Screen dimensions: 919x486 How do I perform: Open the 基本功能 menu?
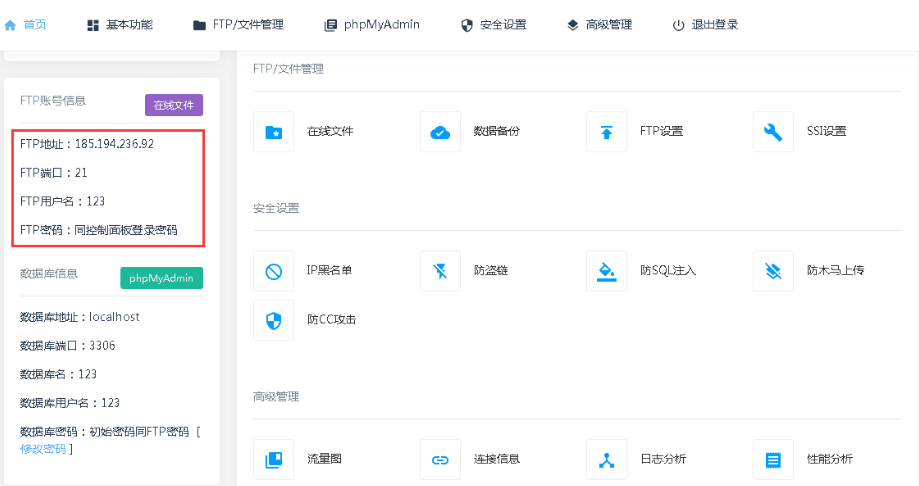(x=129, y=25)
